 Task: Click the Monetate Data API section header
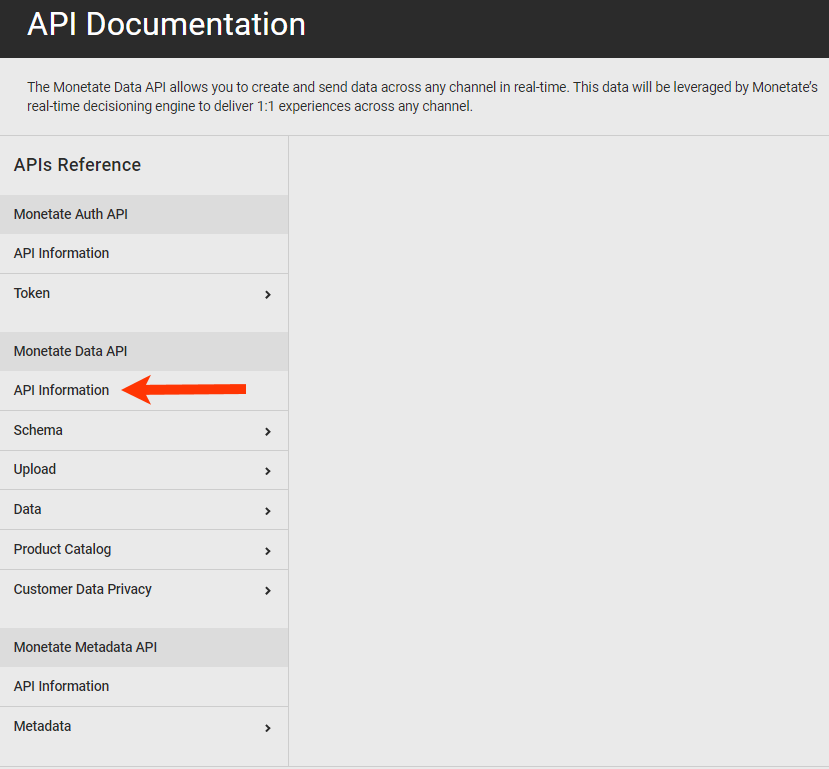70,351
